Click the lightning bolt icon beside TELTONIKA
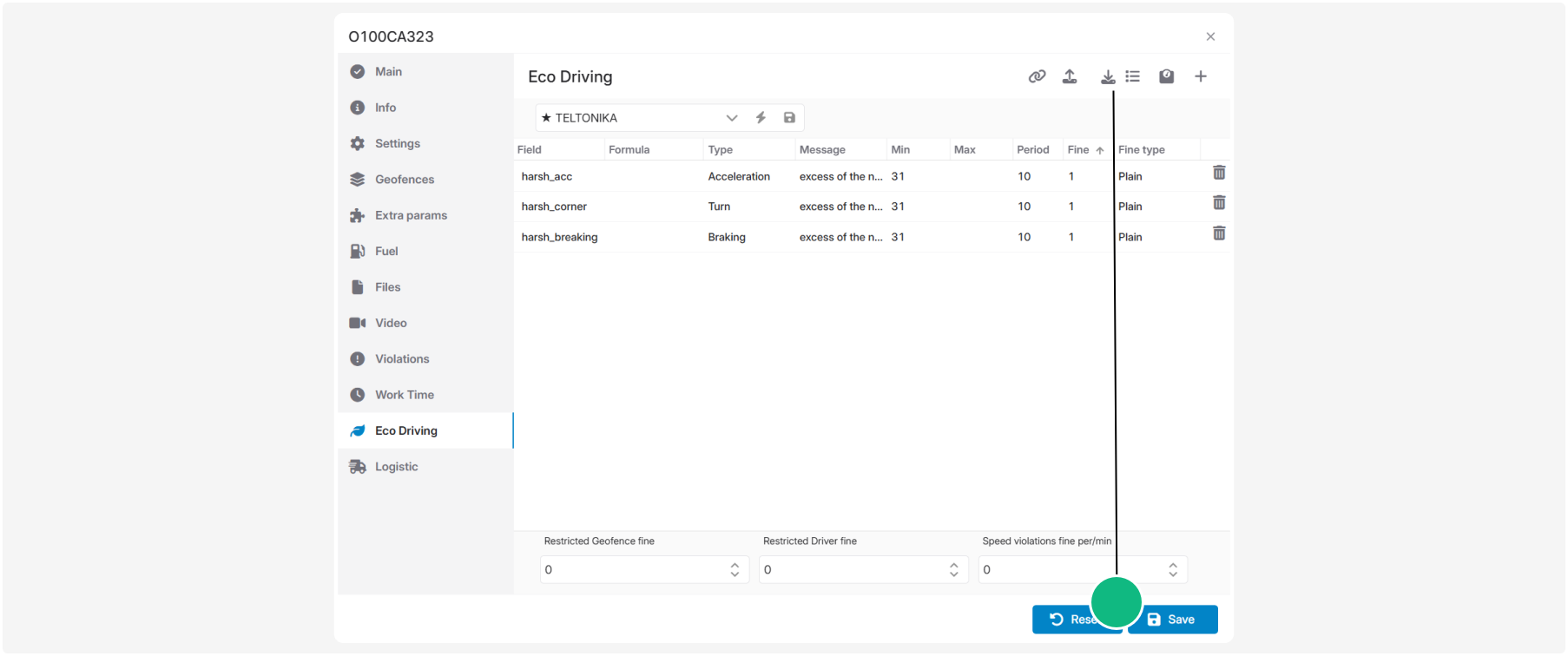Viewport: 1568px width, 656px height. [761, 118]
